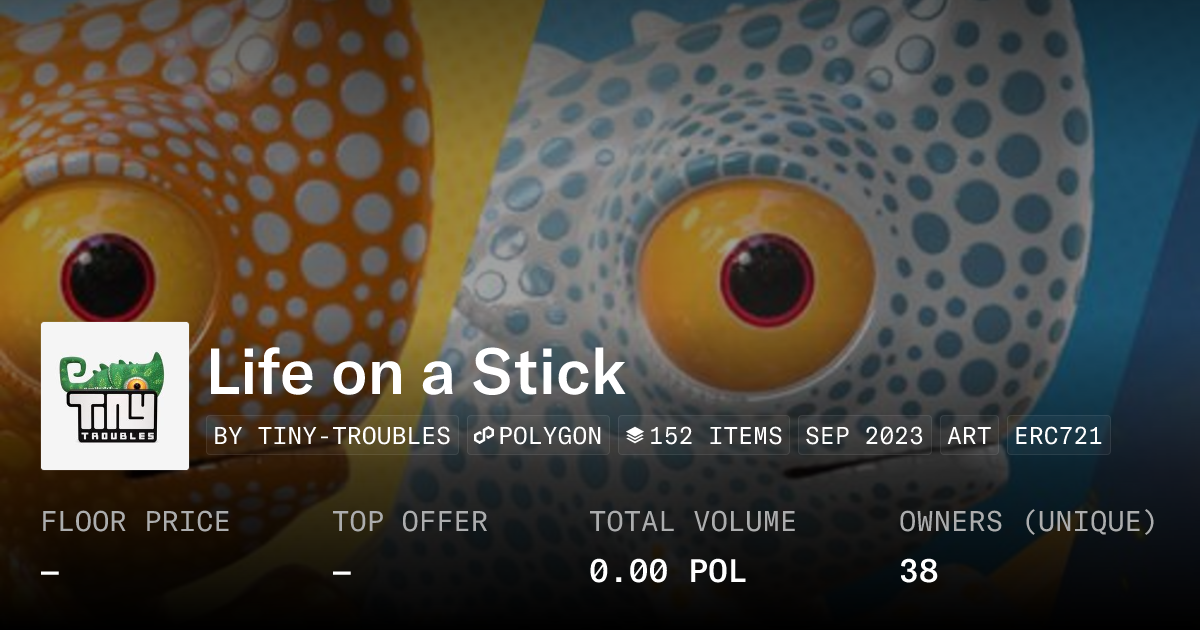
Task: Open the Life on a Stick title
Action: click(416, 374)
